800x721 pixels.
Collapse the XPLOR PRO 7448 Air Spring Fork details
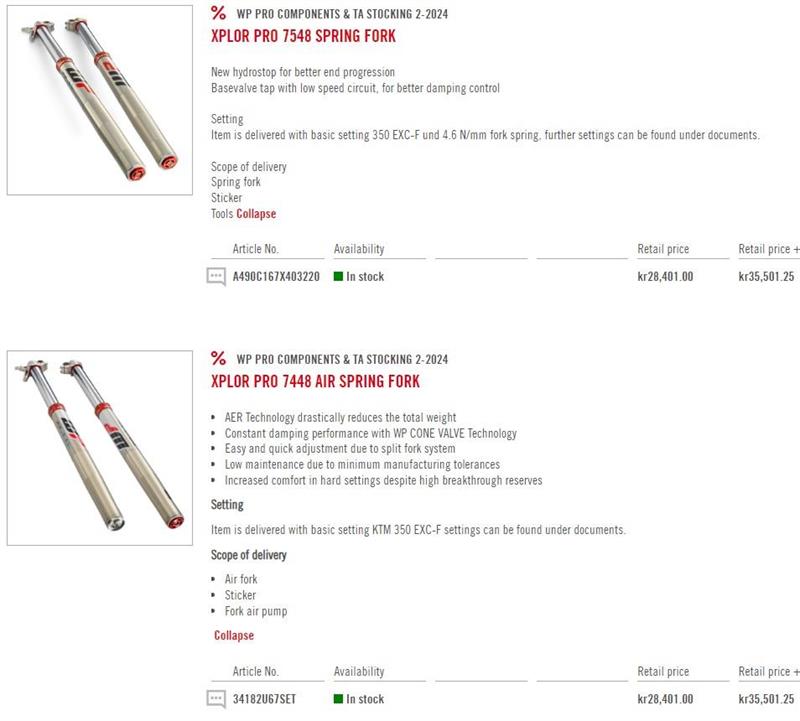(234, 636)
